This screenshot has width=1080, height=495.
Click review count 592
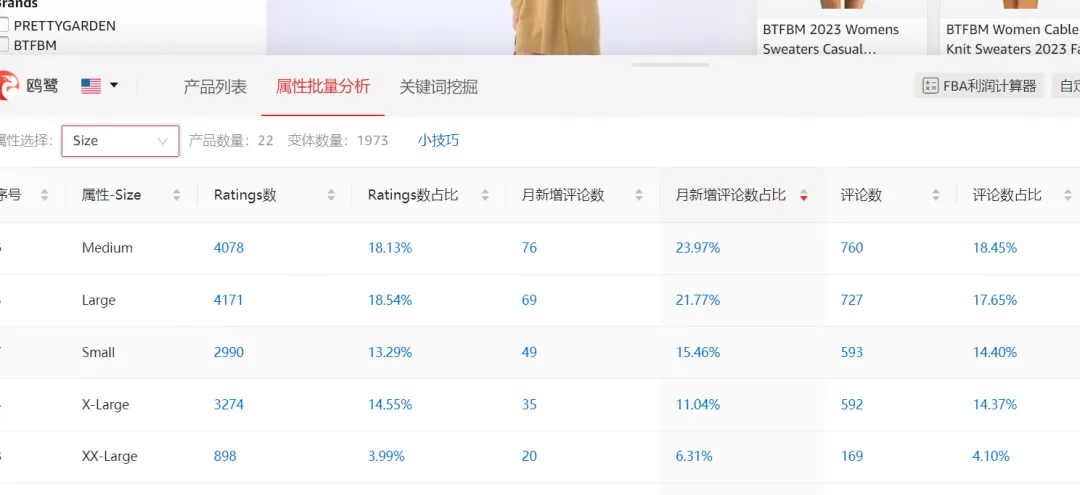pyautogui.click(x=852, y=405)
